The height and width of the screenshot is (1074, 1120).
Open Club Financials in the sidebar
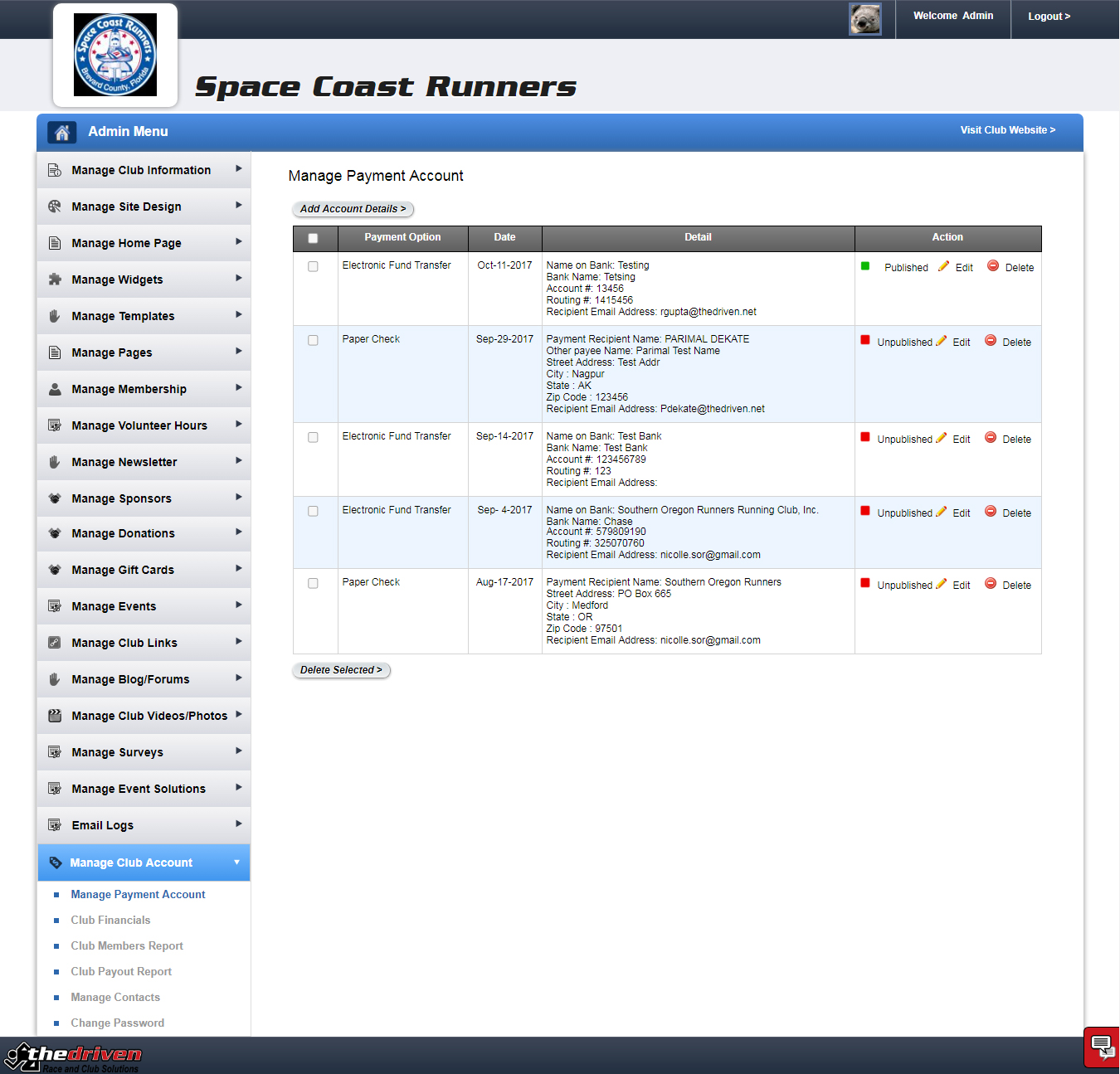point(110,920)
